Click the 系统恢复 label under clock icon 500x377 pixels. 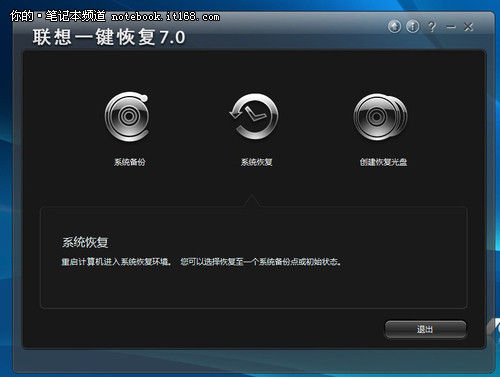pyautogui.click(x=256, y=162)
